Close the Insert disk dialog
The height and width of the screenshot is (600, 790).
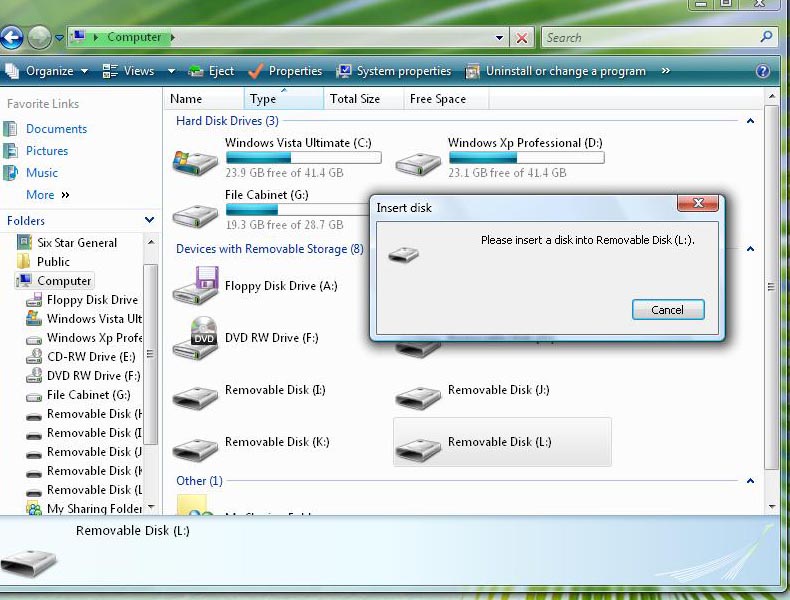click(698, 203)
